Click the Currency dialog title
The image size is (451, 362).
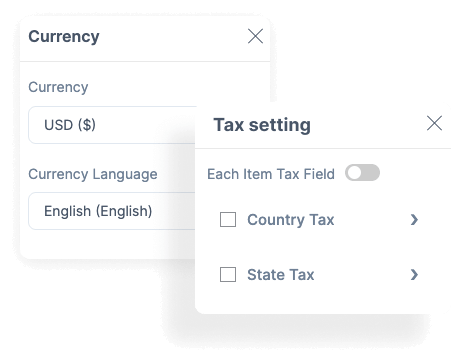64,37
